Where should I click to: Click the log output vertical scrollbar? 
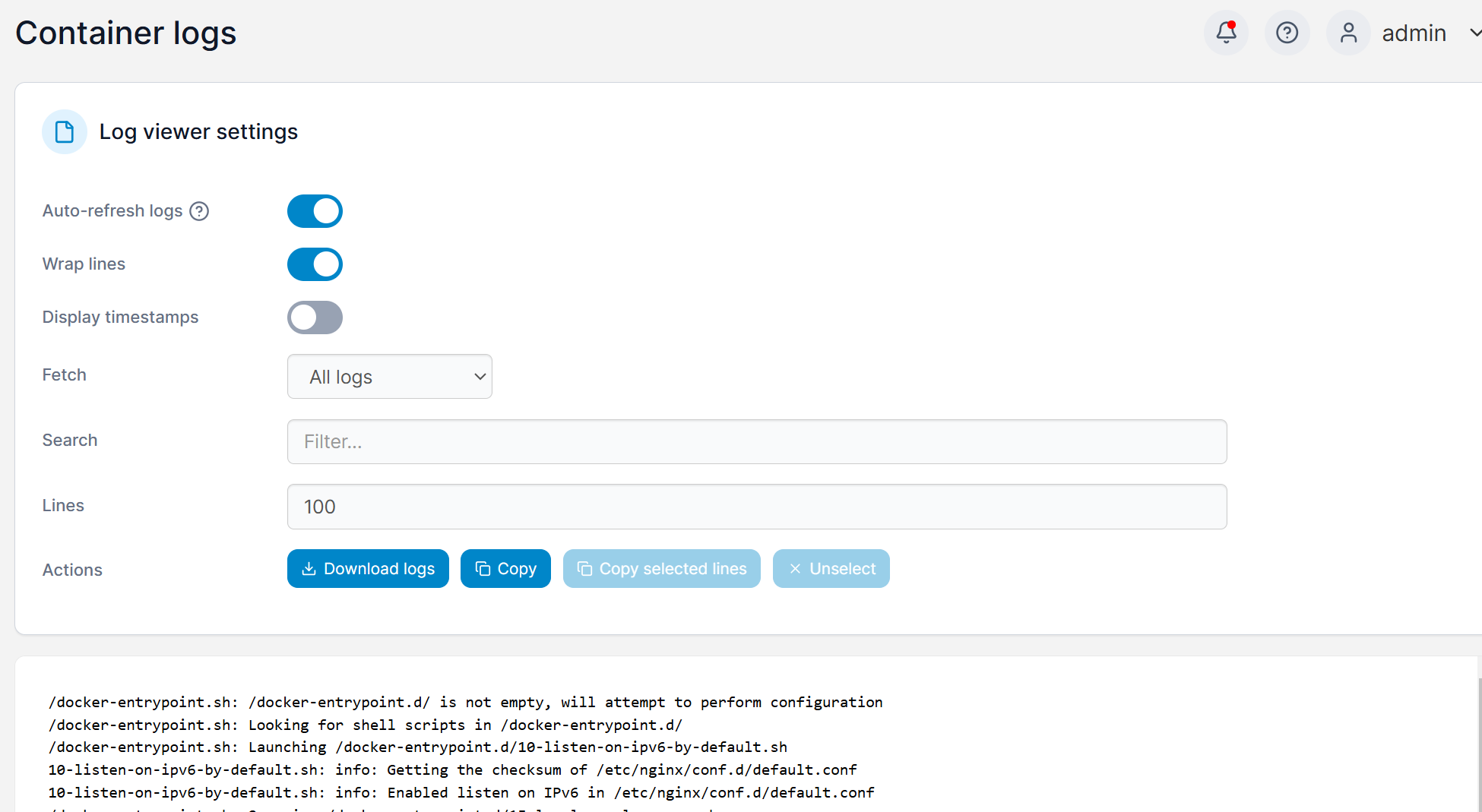(1478, 744)
